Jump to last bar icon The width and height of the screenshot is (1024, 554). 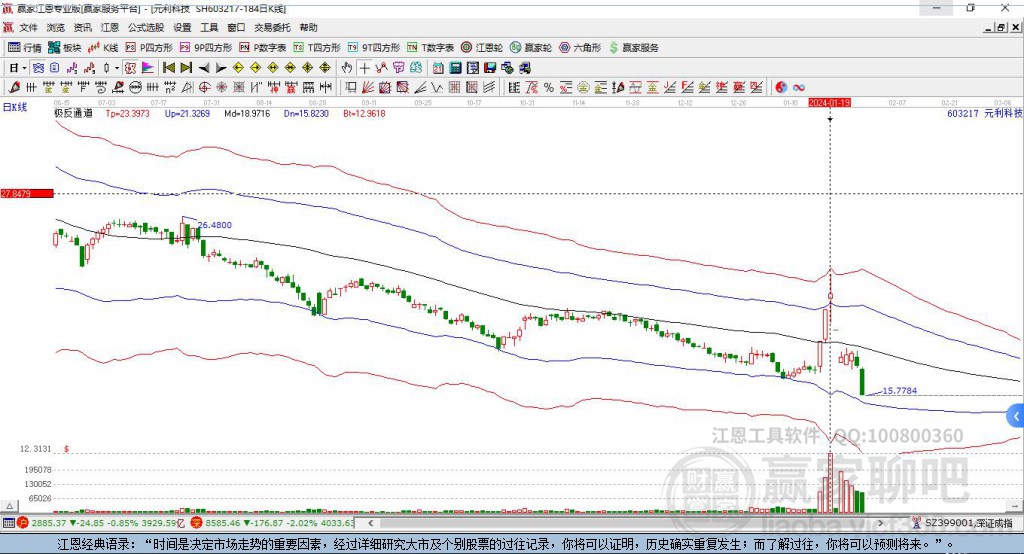click(x=186, y=68)
